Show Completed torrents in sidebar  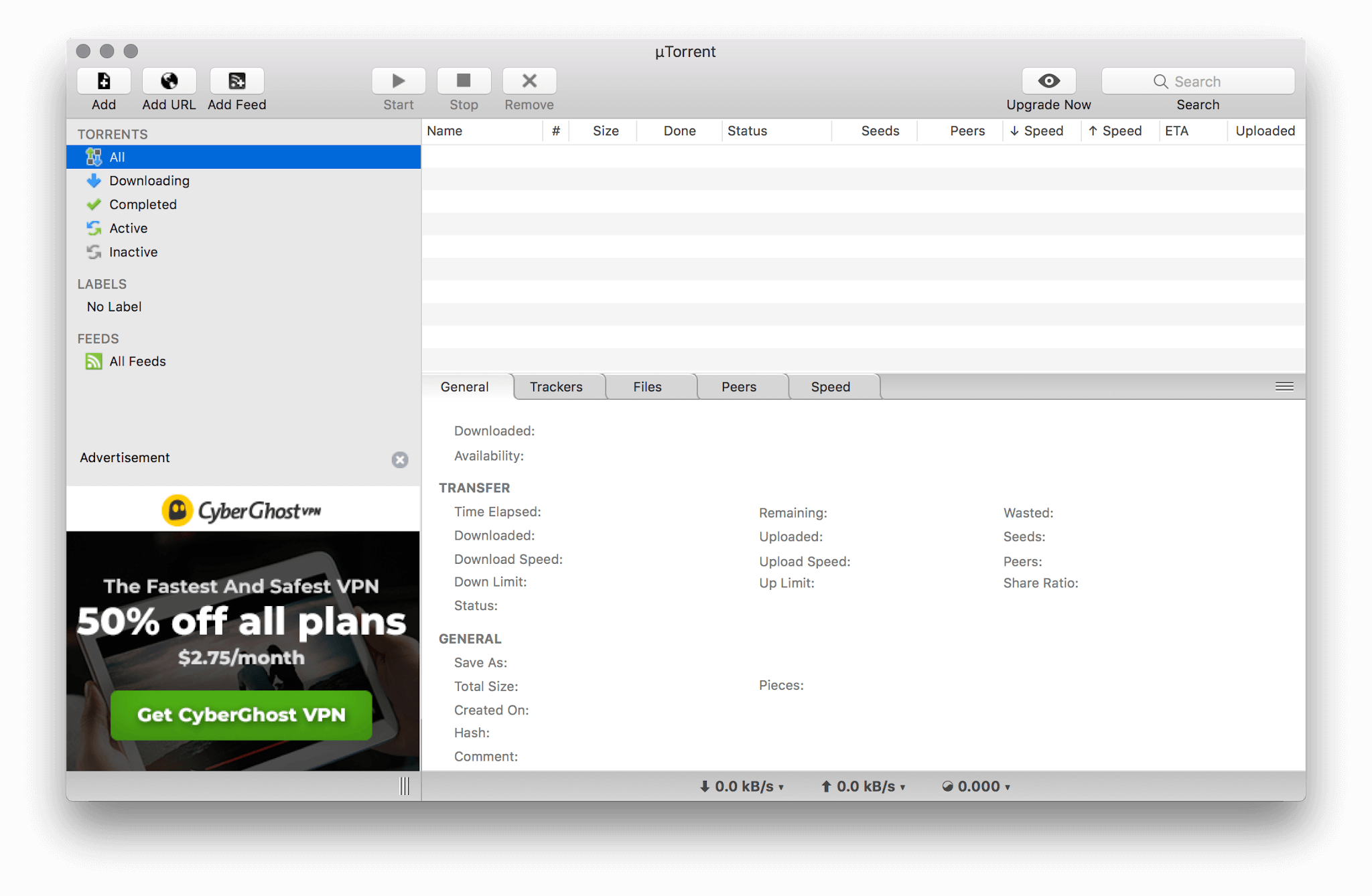[x=143, y=204]
